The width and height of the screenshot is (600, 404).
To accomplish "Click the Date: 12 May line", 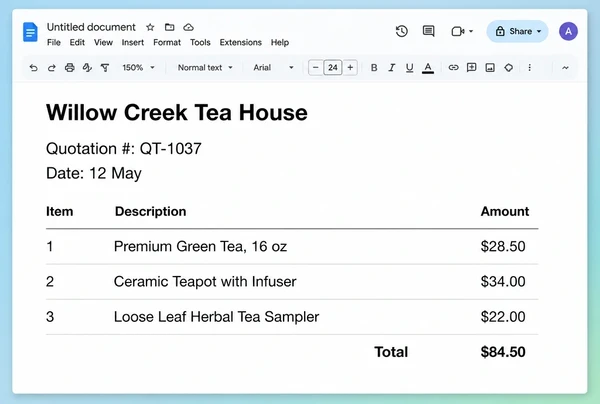I will 94,173.
